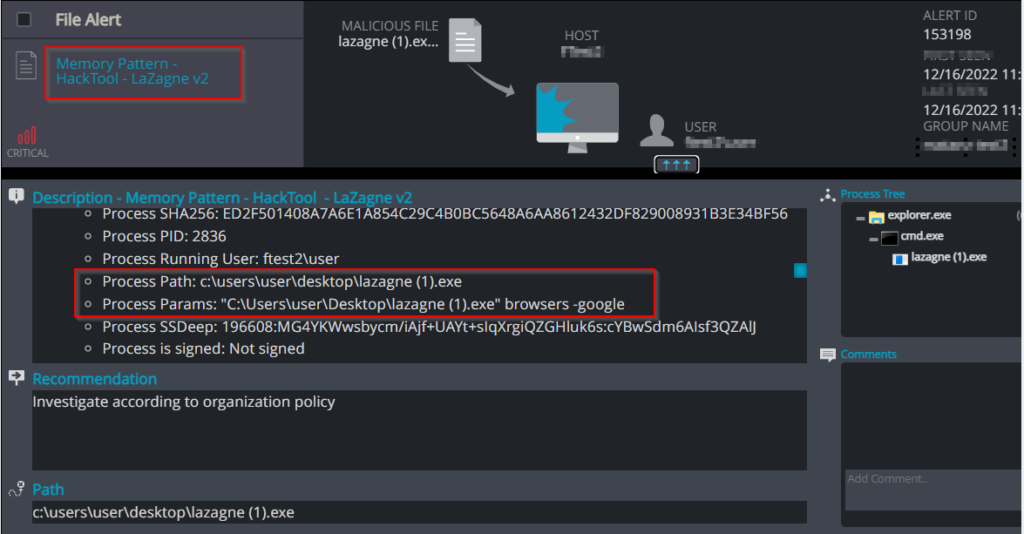Open the Path heading
This screenshot has height=534, width=1024.
[48, 490]
